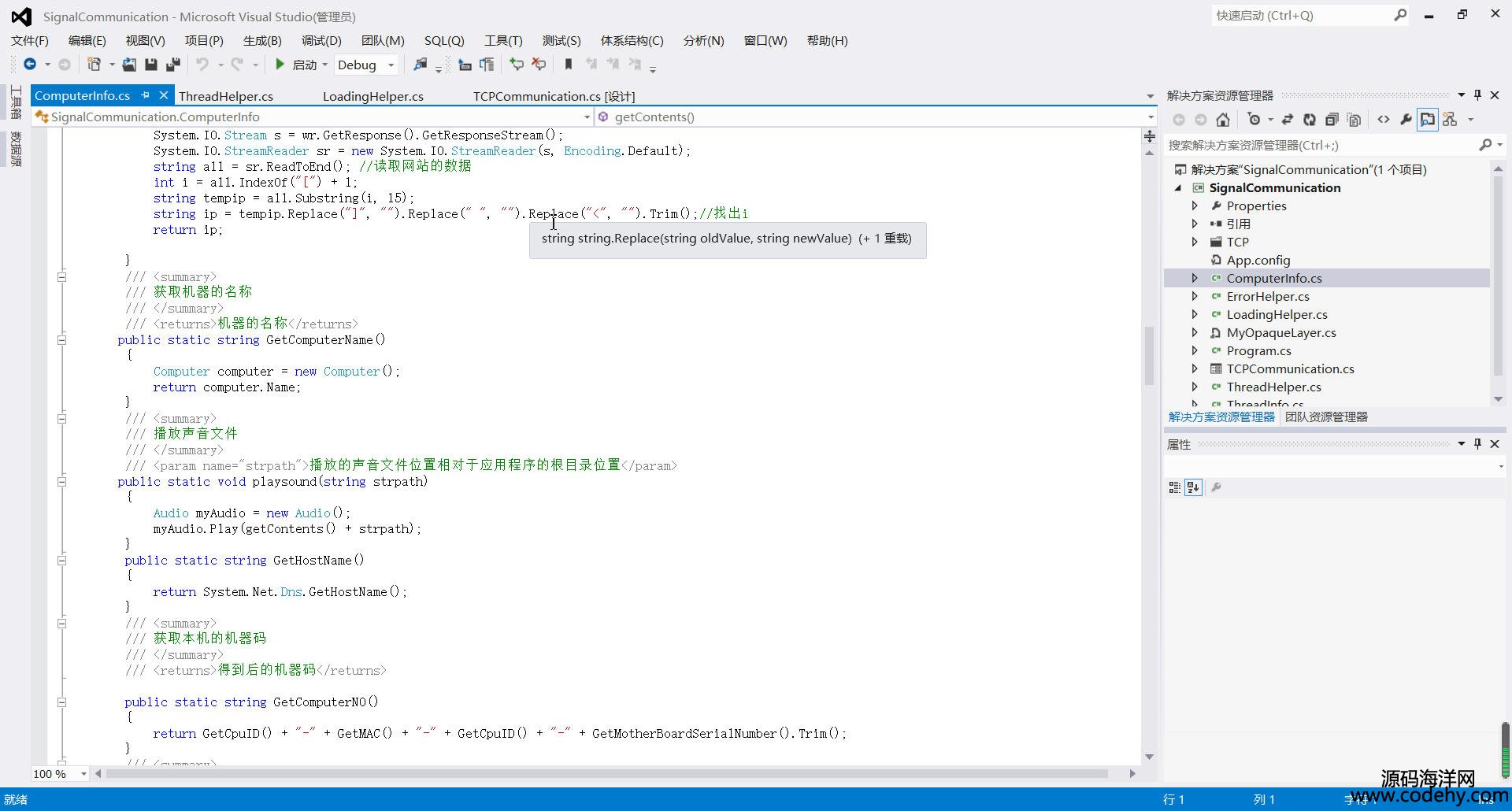Click the Open File toolbar icon
This screenshot has height=811, width=1512.
click(129, 65)
